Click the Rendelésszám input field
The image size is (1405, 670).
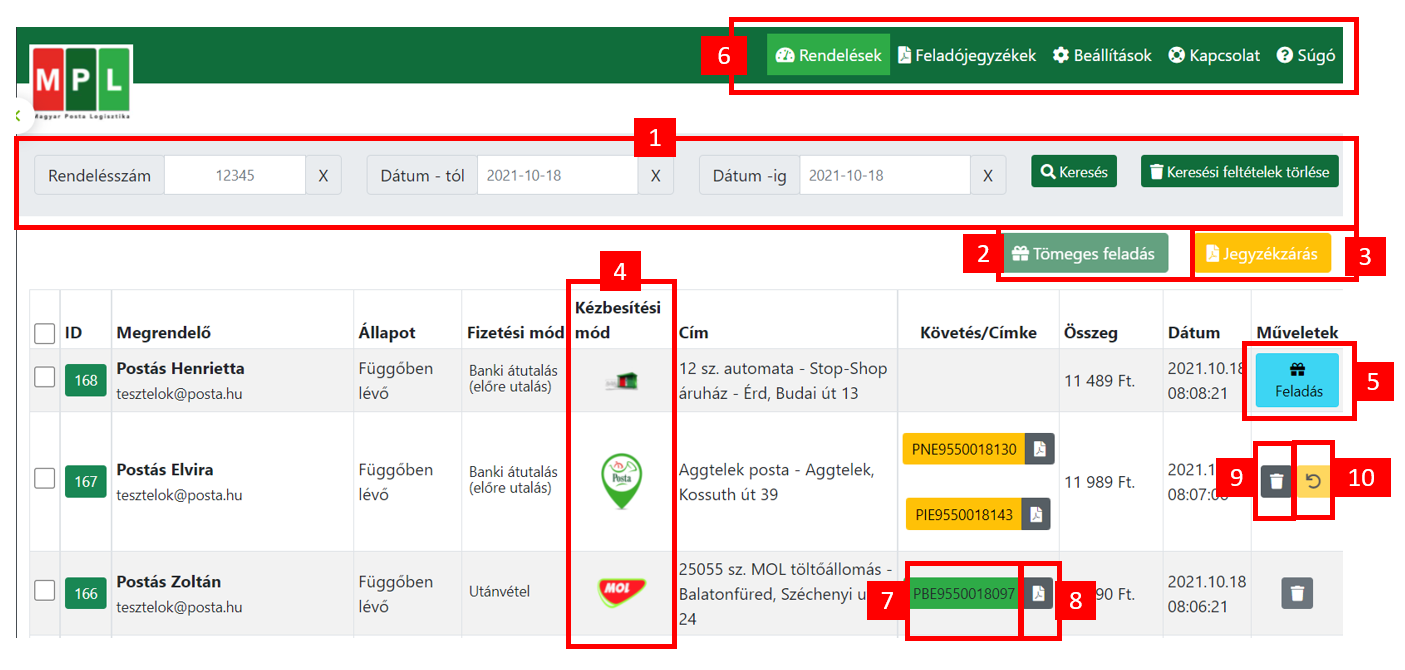235,175
